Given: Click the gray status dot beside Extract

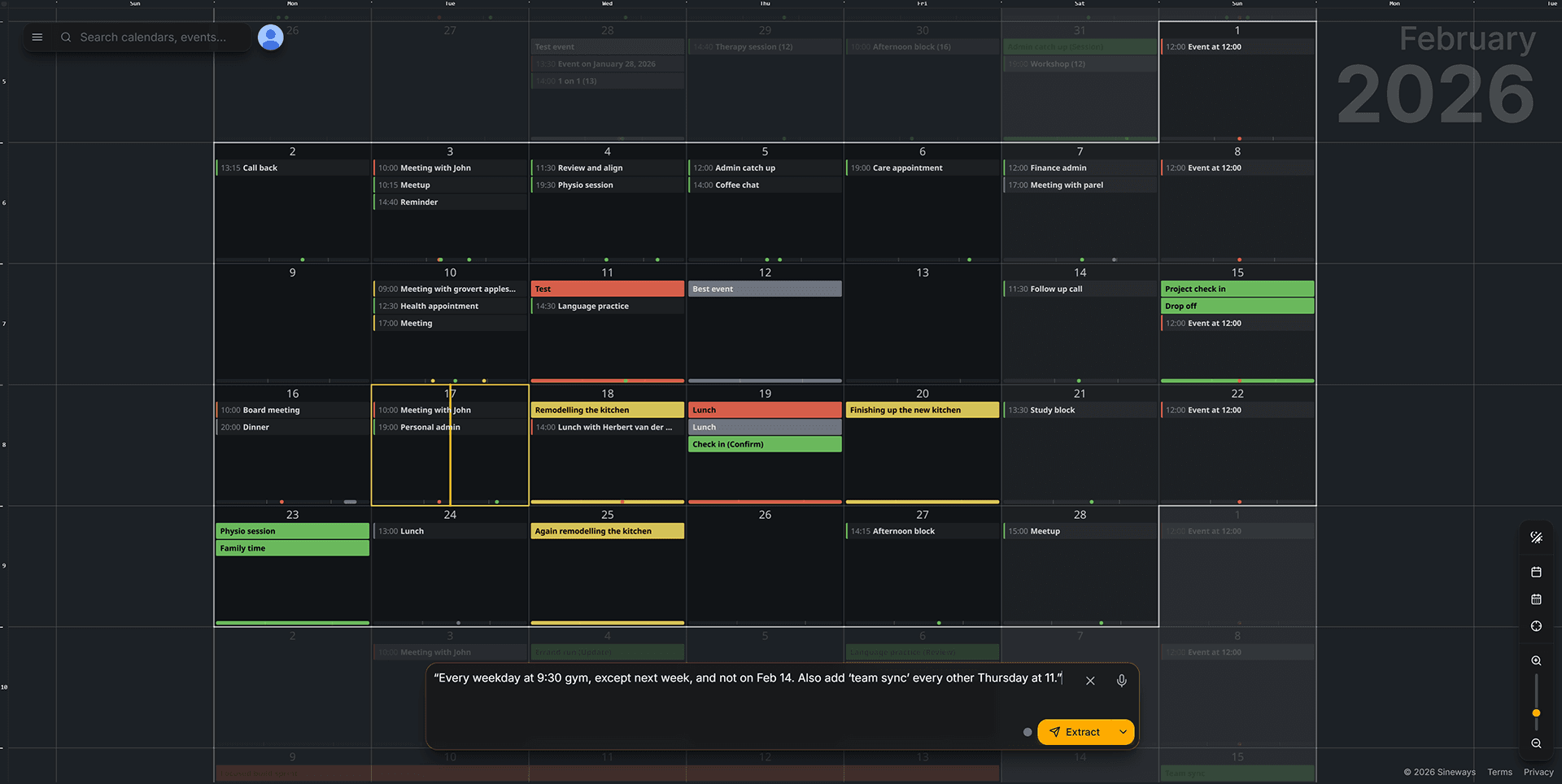Looking at the screenshot, I should coord(1028,732).
